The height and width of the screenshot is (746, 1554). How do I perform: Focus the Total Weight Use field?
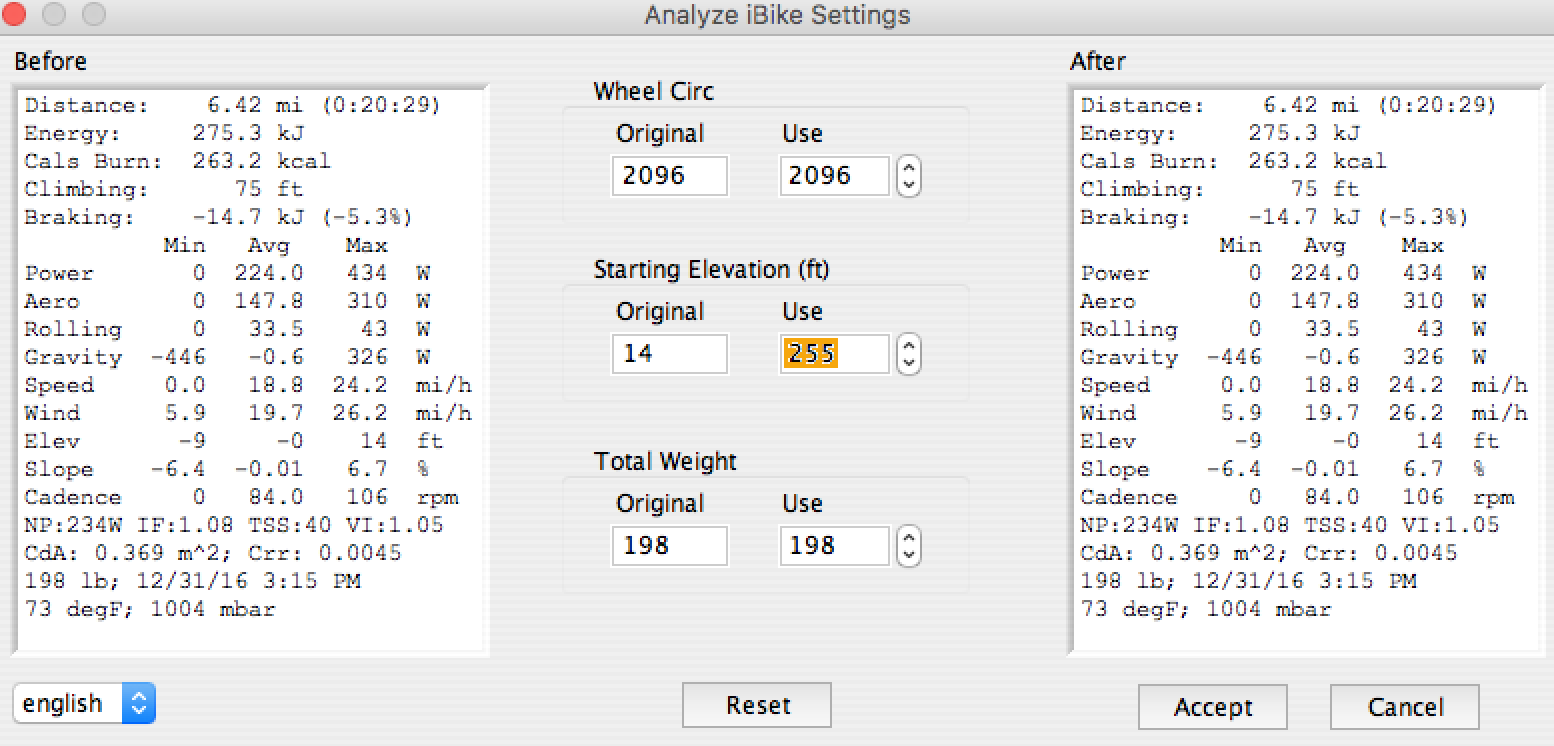(834, 546)
